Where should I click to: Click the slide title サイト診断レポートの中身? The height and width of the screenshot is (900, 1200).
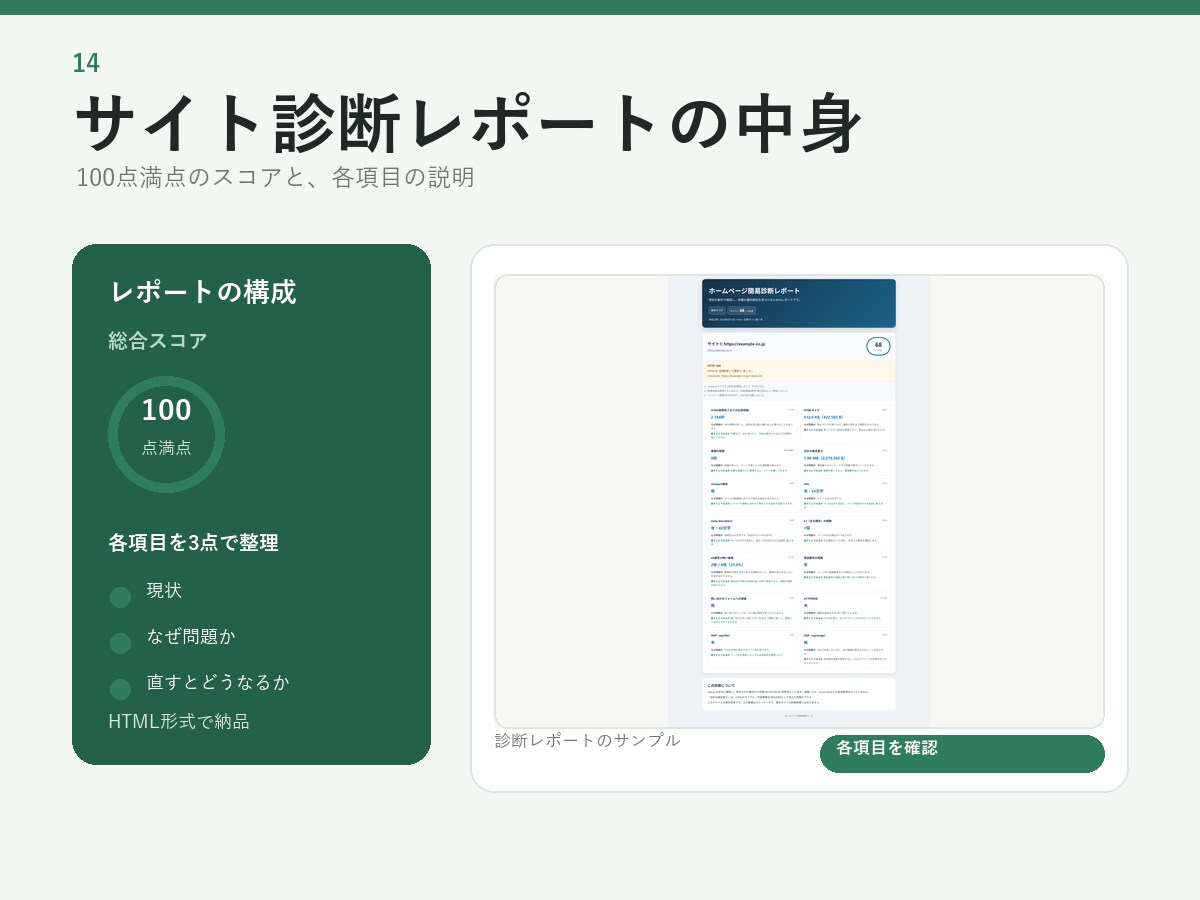pos(468,123)
